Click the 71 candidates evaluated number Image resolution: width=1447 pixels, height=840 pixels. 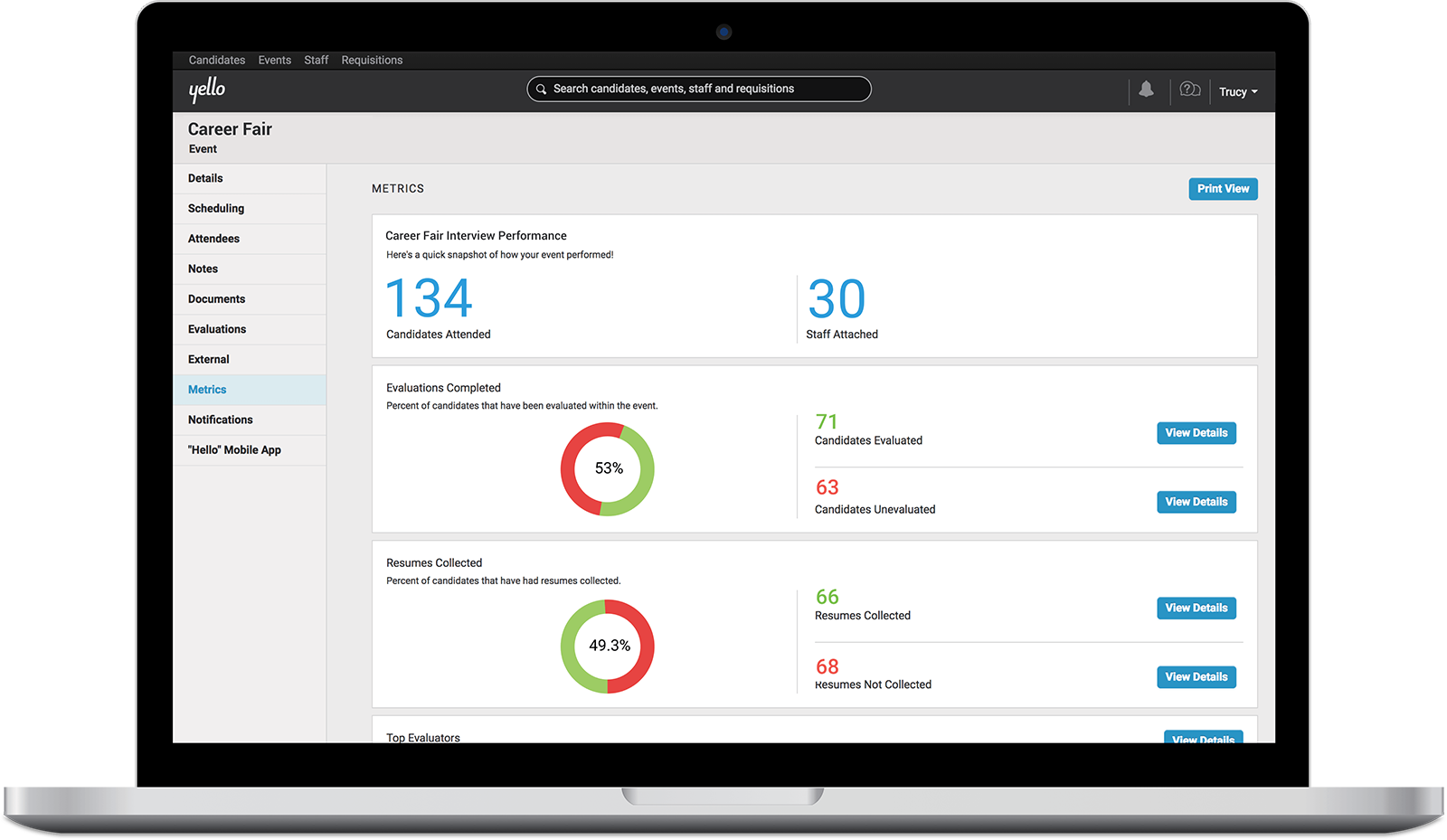point(827,421)
